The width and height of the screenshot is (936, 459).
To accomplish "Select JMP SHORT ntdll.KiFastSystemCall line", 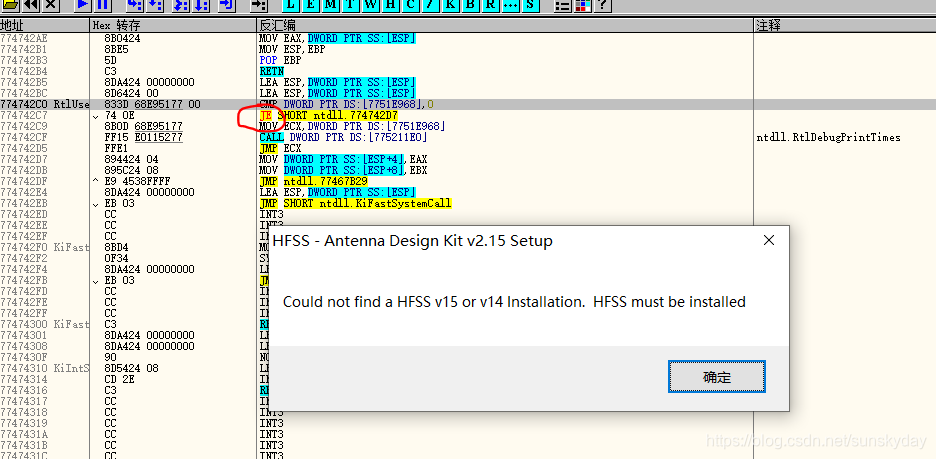I will pyautogui.click(x=355, y=204).
